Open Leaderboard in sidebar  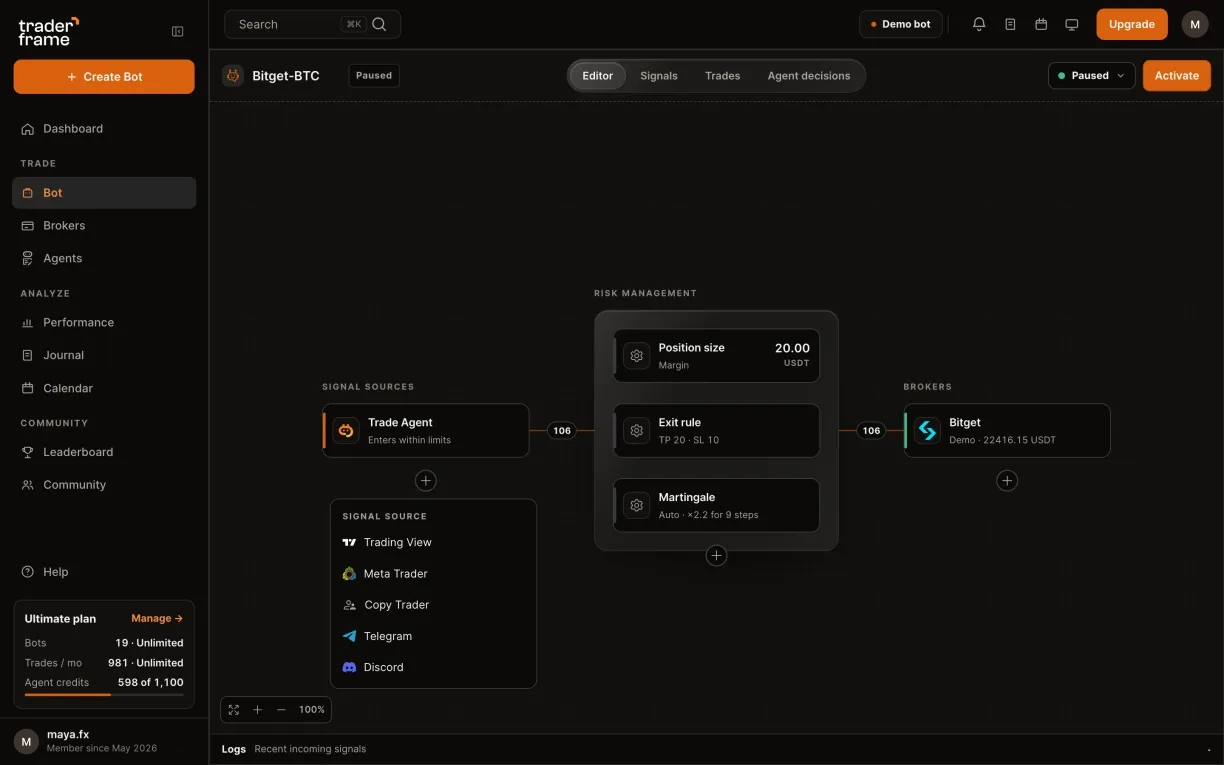point(104,452)
